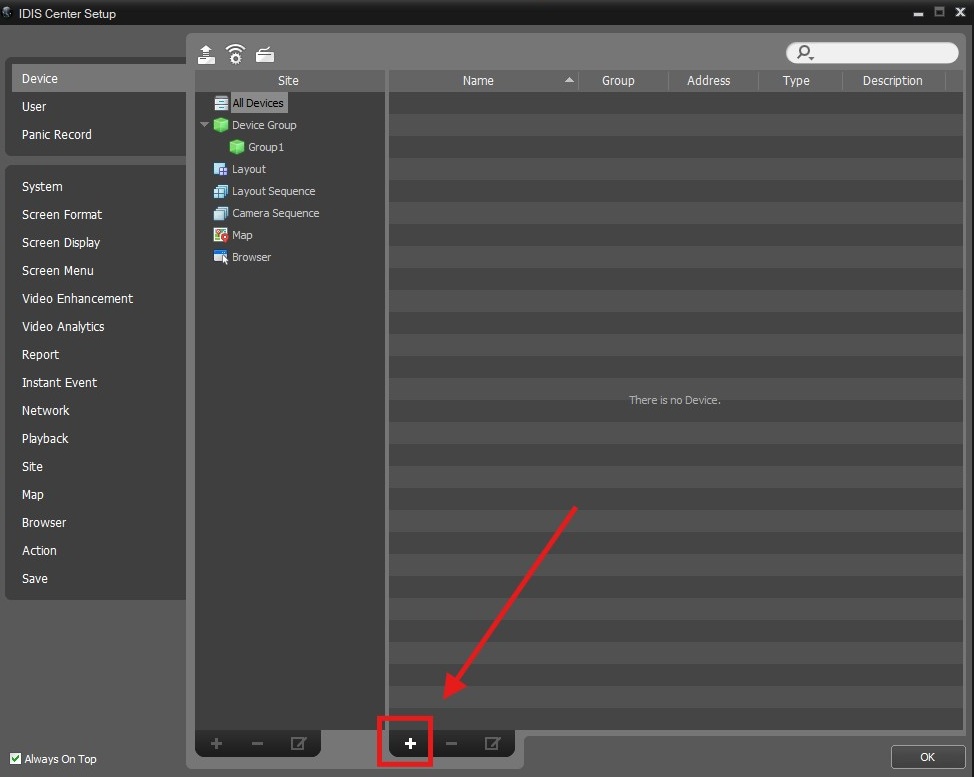Click the add site plus button
This screenshot has height=777, width=974.
click(x=216, y=744)
